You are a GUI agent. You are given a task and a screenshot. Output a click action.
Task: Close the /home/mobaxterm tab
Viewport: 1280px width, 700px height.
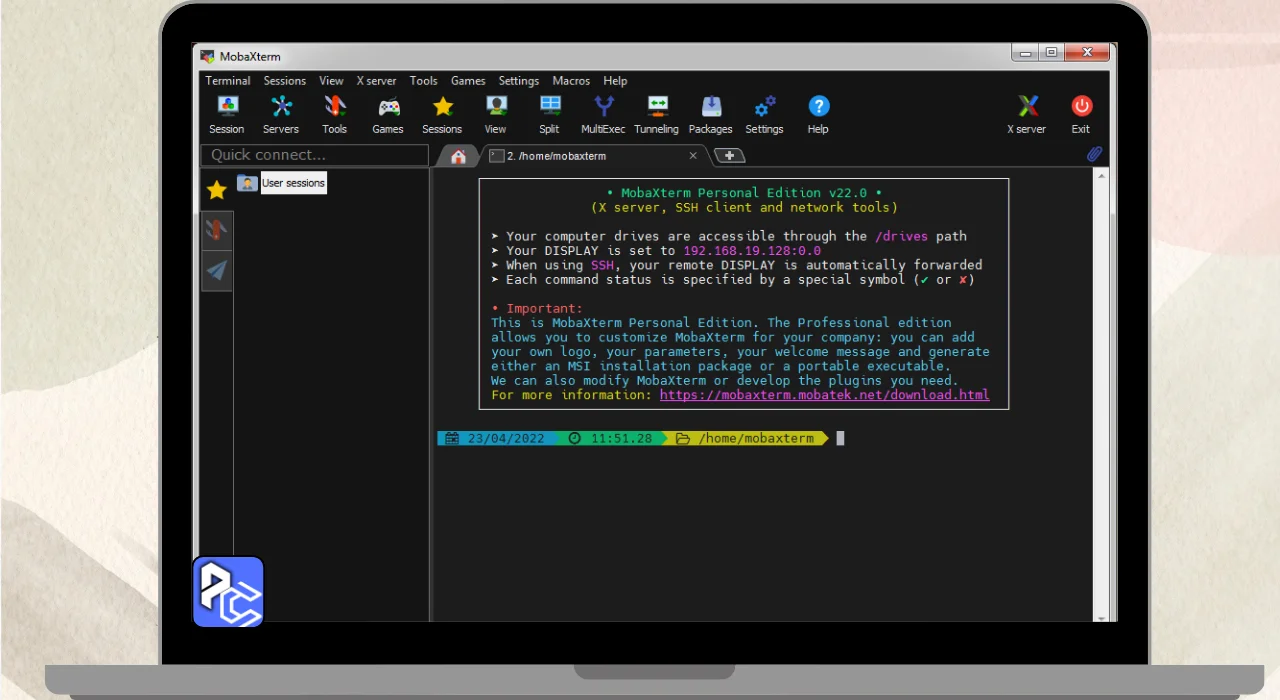coord(693,156)
